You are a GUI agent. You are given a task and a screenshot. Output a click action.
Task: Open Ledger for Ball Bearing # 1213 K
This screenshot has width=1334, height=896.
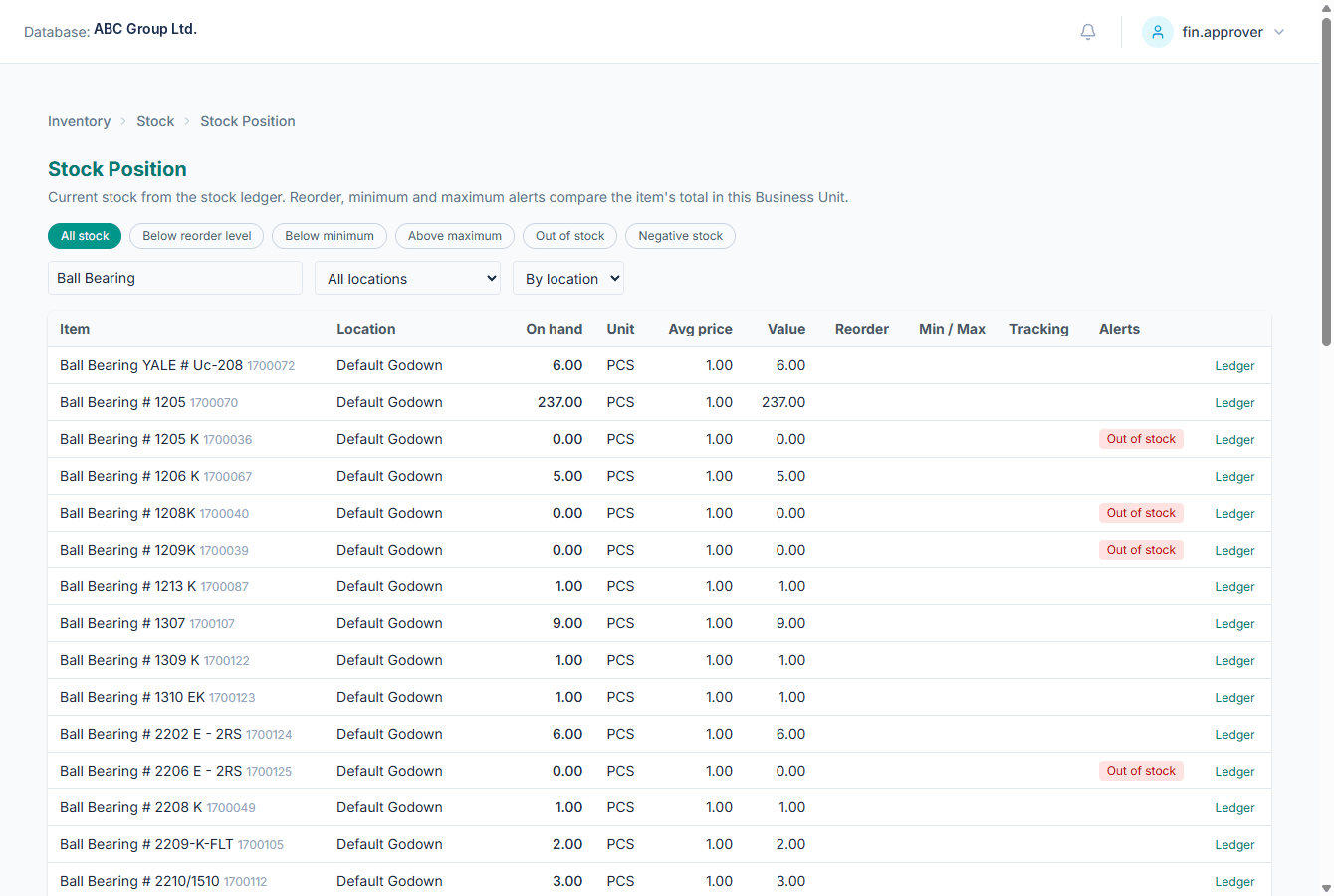click(1234, 587)
